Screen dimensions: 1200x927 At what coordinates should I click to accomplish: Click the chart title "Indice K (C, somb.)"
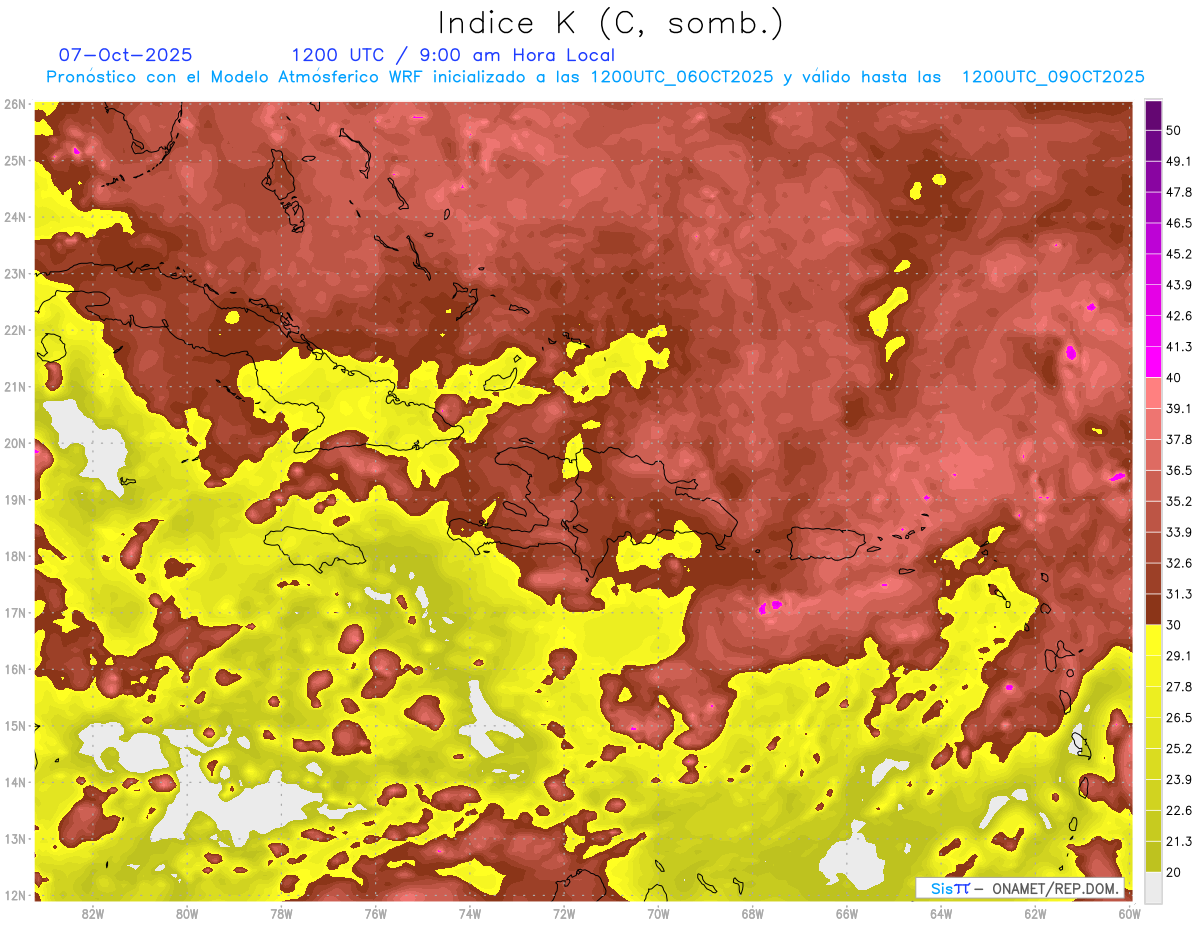tap(611, 23)
